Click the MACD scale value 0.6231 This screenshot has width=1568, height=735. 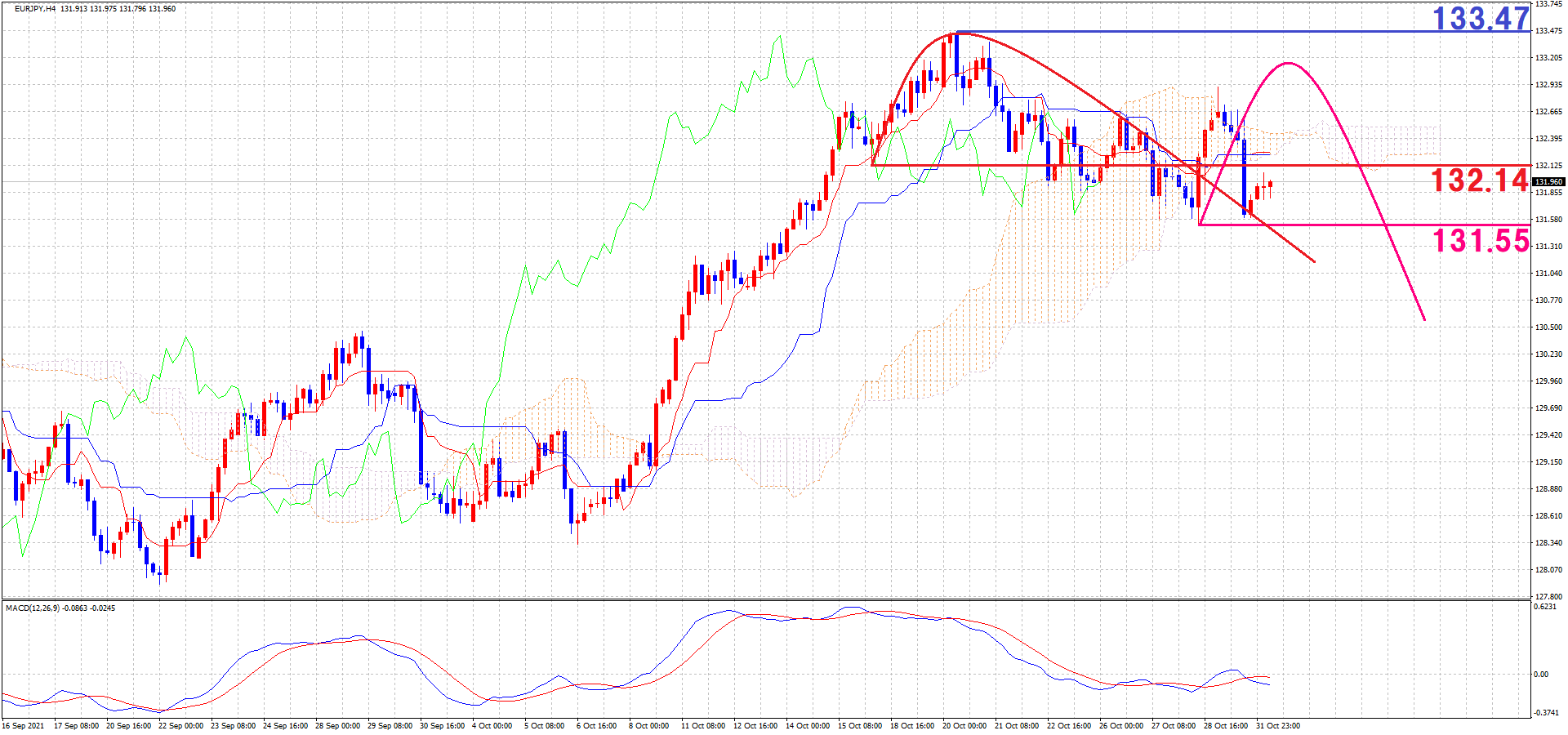(x=1545, y=607)
